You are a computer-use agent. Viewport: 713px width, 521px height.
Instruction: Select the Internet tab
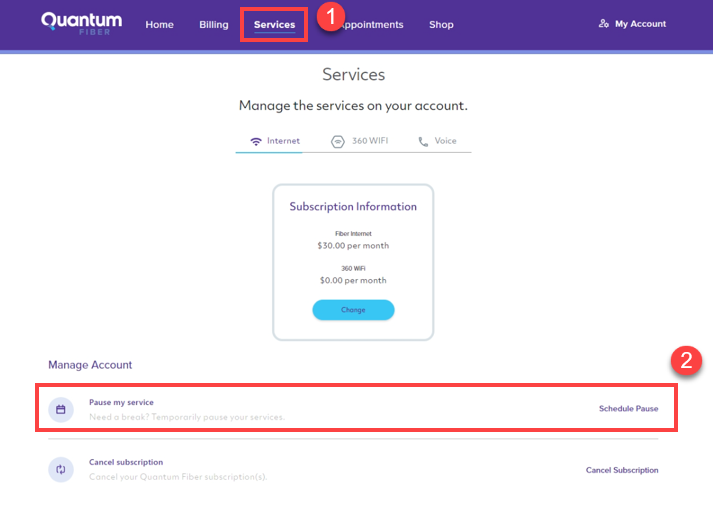coord(275,141)
